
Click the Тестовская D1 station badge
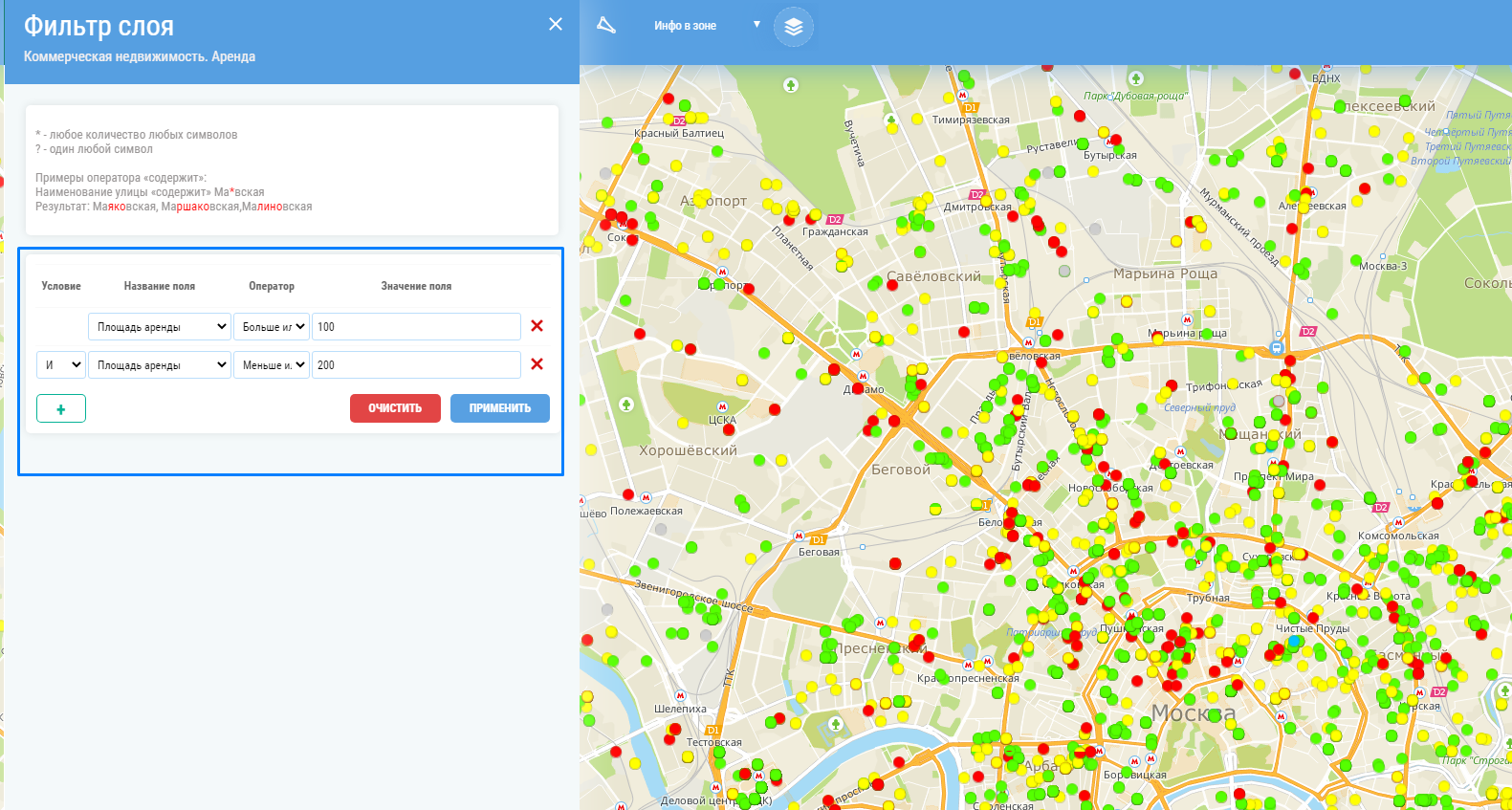(x=712, y=731)
